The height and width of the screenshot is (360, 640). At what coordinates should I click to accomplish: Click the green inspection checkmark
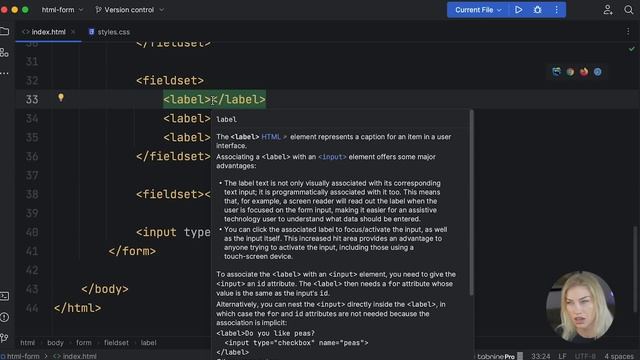coord(632,49)
